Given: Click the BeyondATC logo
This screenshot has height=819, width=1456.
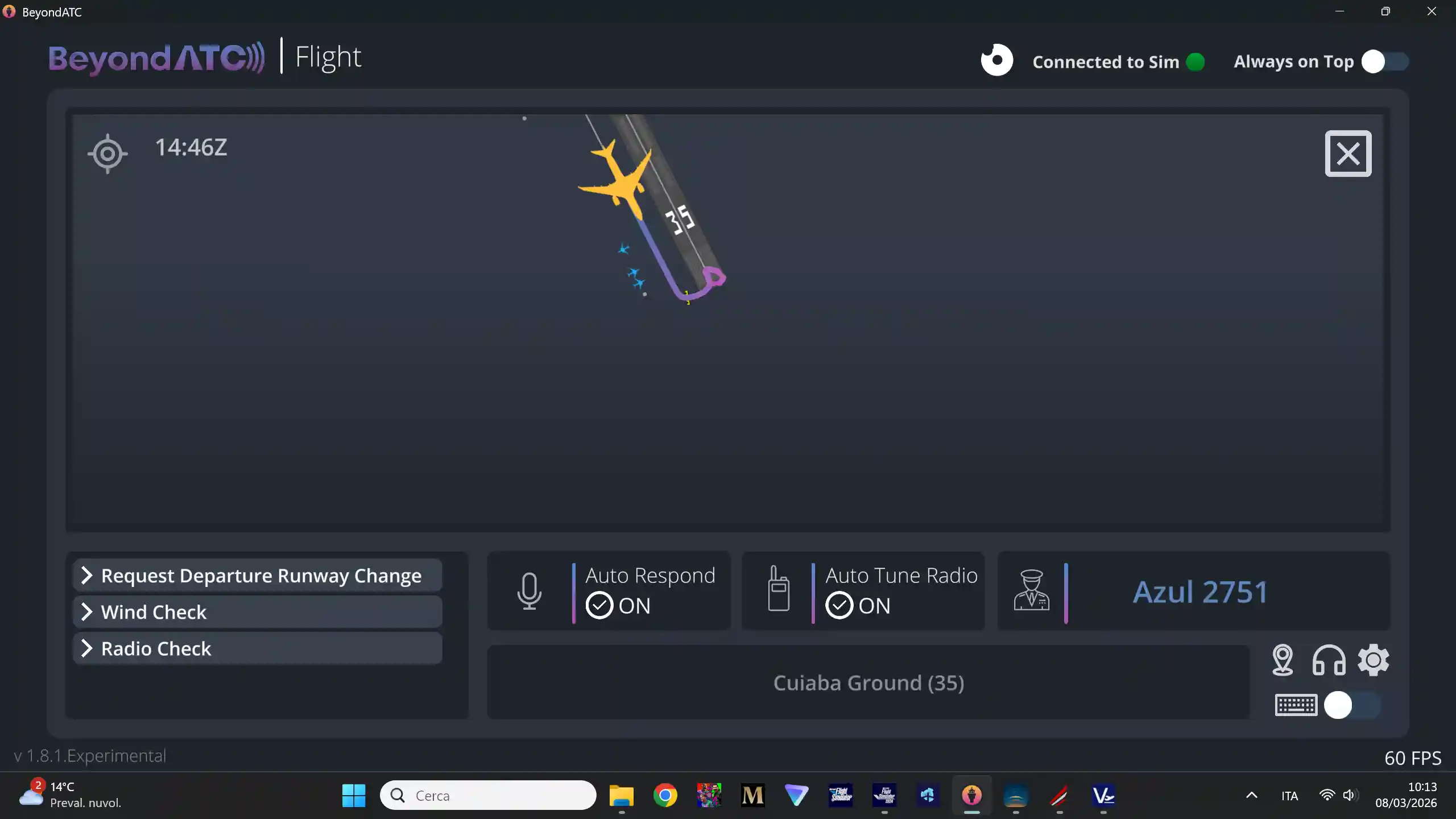Looking at the screenshot, I should click(156, 58).
